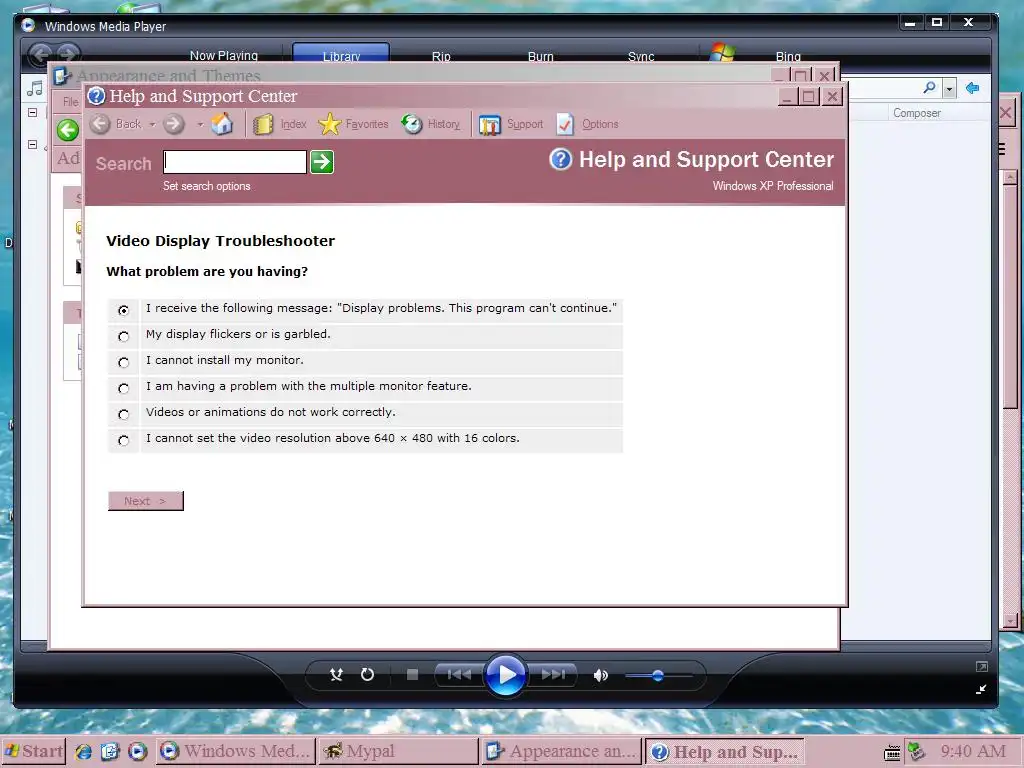Switch to Mypal taskbar button
This screenshot has width=1024, height=768.
click(x=398, y=751)
